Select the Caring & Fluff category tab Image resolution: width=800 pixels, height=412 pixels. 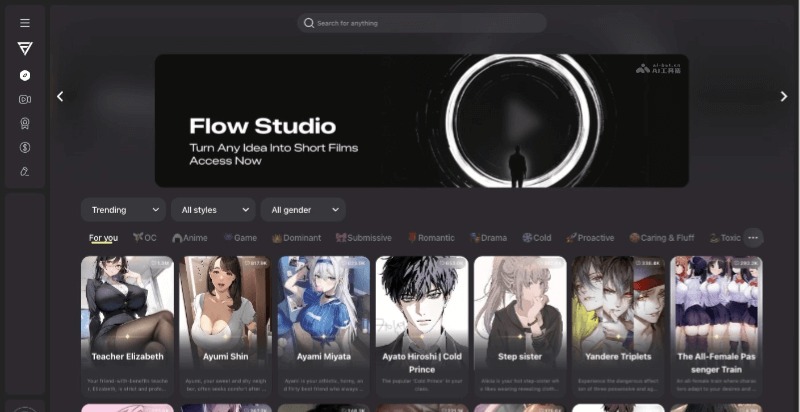click(x=662, y=238)
